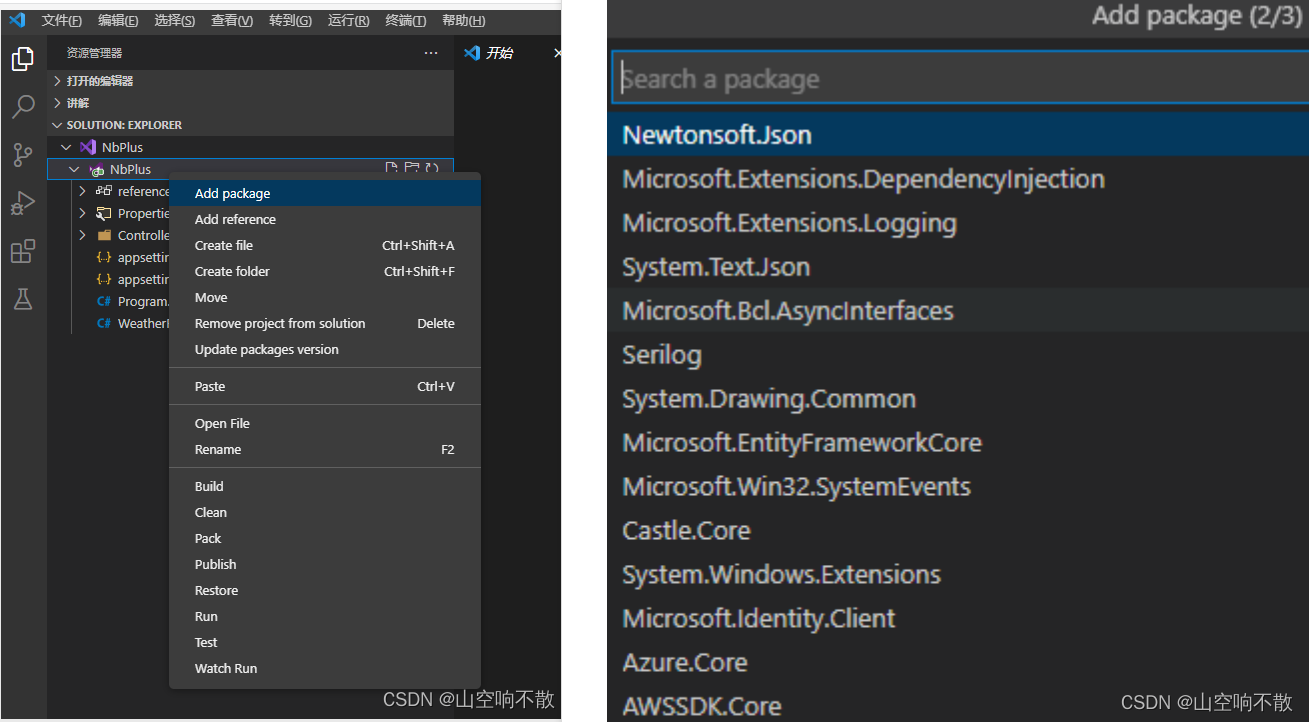Select Pack in context menu

tap(325, 538)
